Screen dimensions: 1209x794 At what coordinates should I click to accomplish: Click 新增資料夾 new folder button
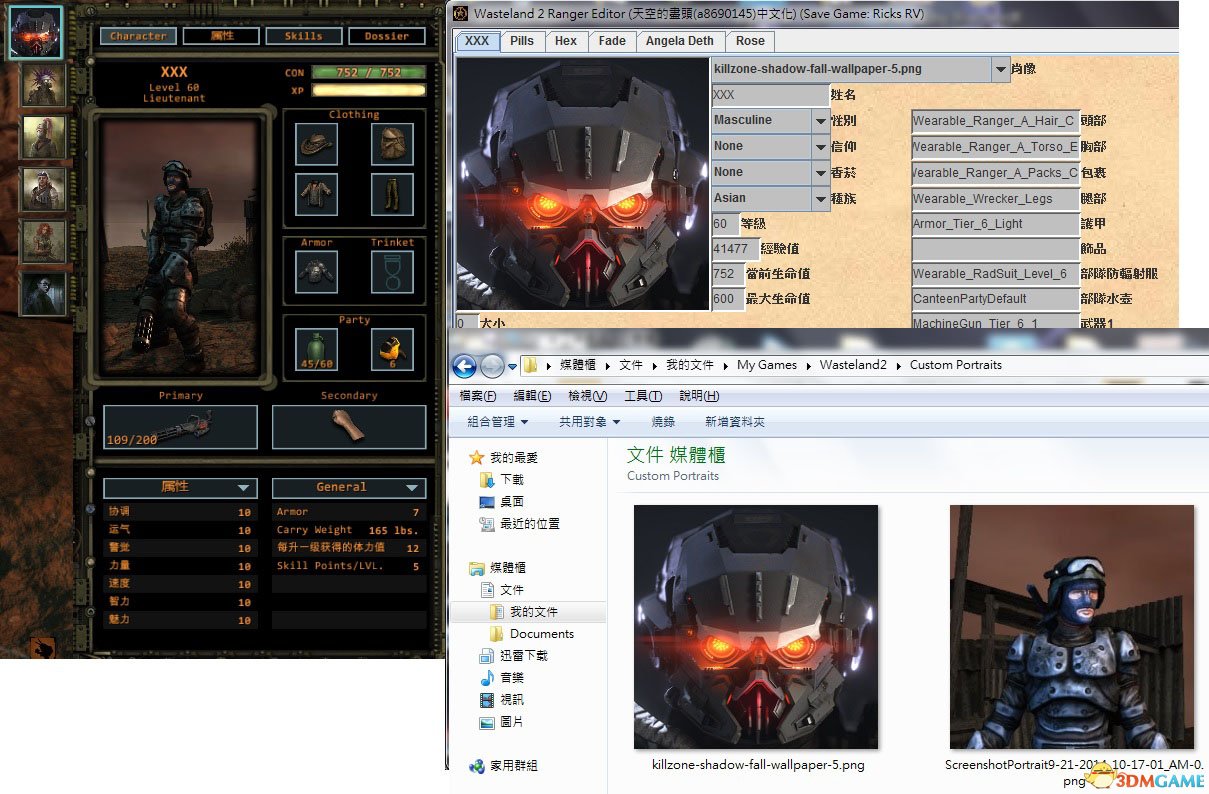point(735,422)
